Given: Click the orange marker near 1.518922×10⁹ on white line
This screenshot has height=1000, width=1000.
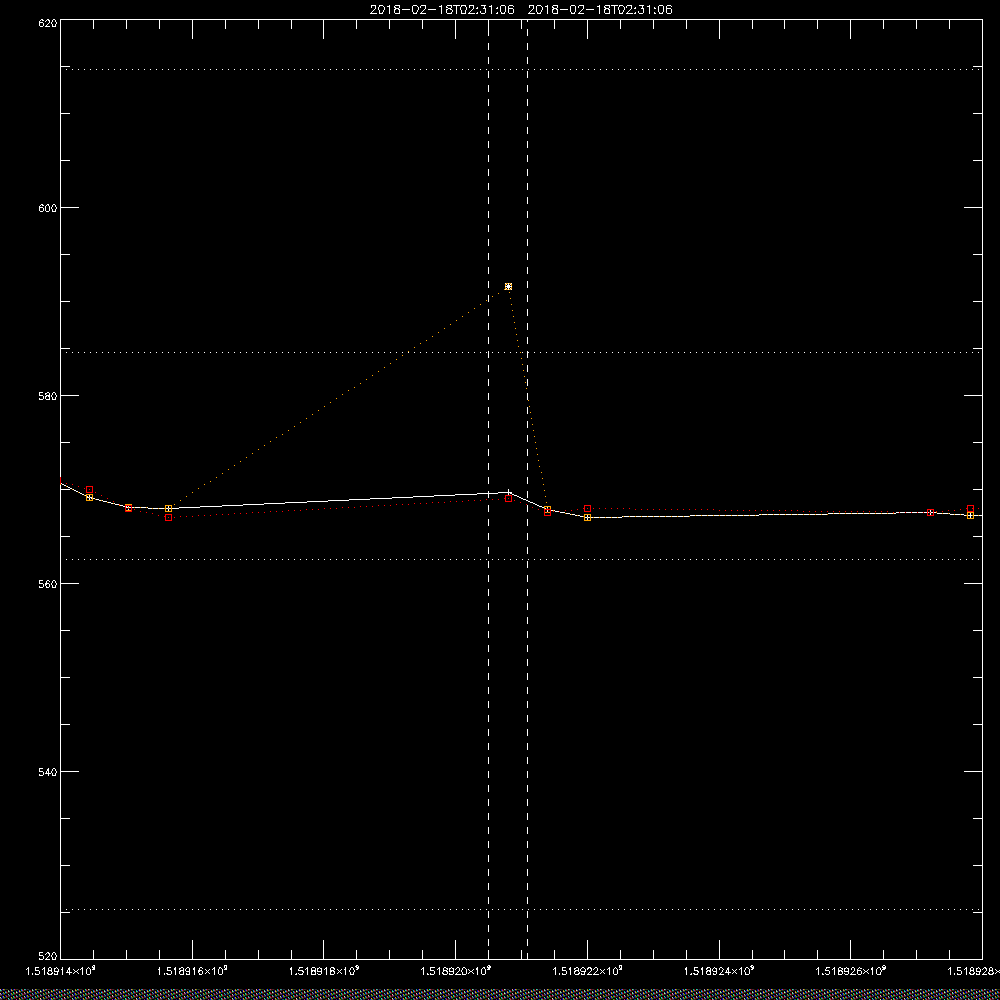Looking at the screenshot, I should pyautogui.click(x=587, y=517).
